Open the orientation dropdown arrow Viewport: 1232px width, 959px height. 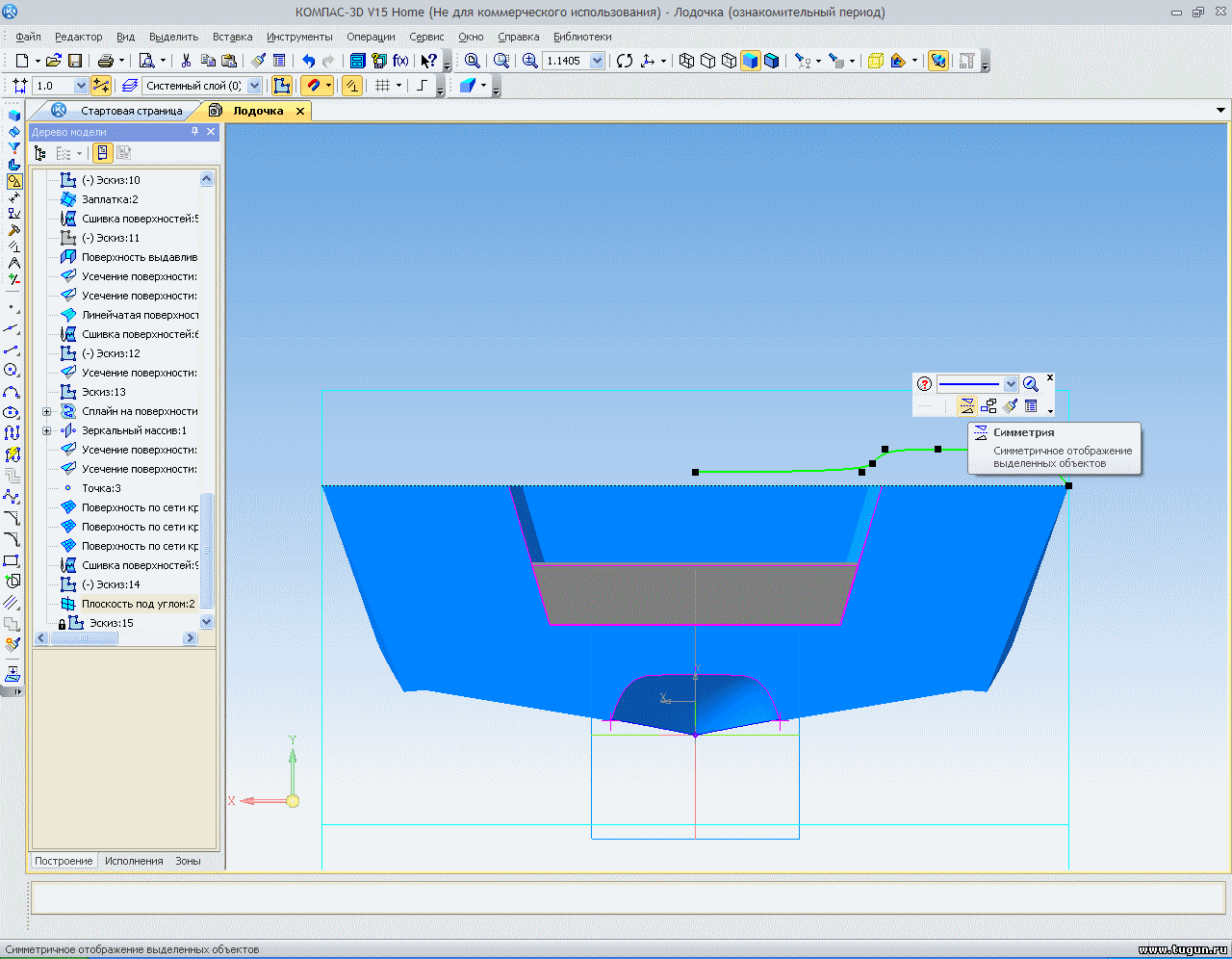(663, 61)
